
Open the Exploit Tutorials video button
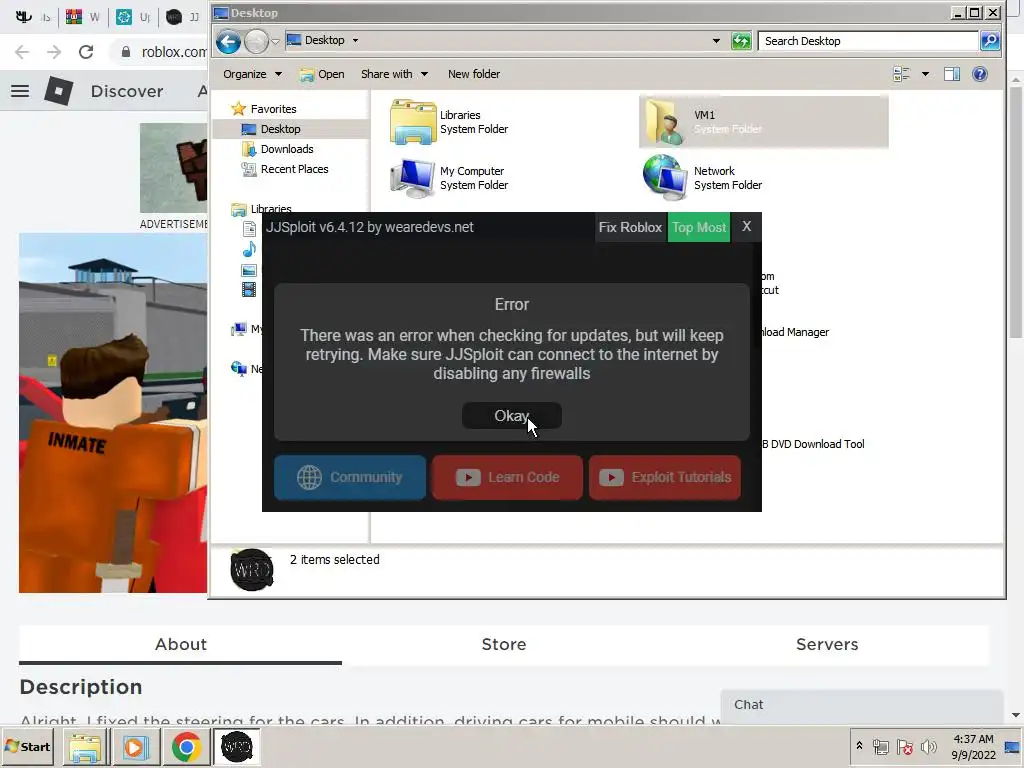click(665, 477)
